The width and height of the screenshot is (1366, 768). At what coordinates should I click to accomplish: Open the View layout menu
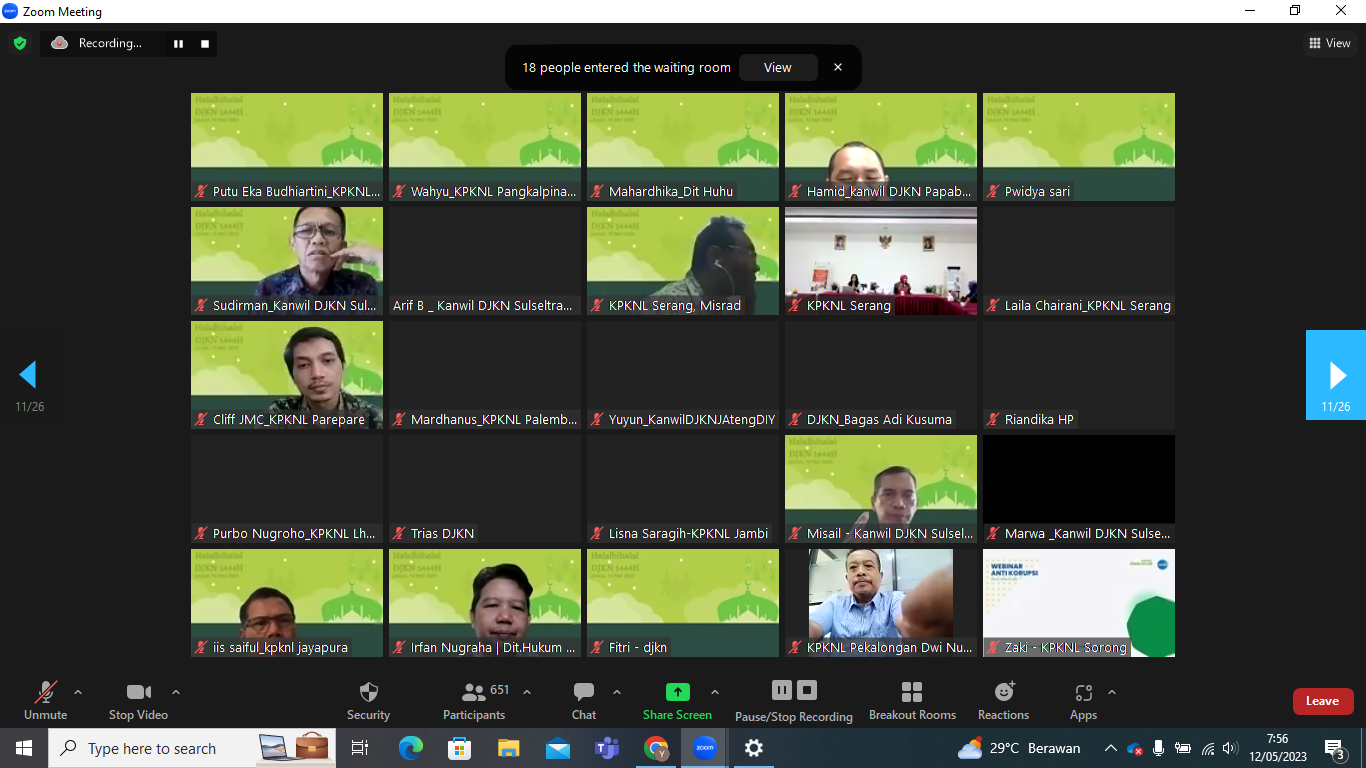(x=1330, y=43)
